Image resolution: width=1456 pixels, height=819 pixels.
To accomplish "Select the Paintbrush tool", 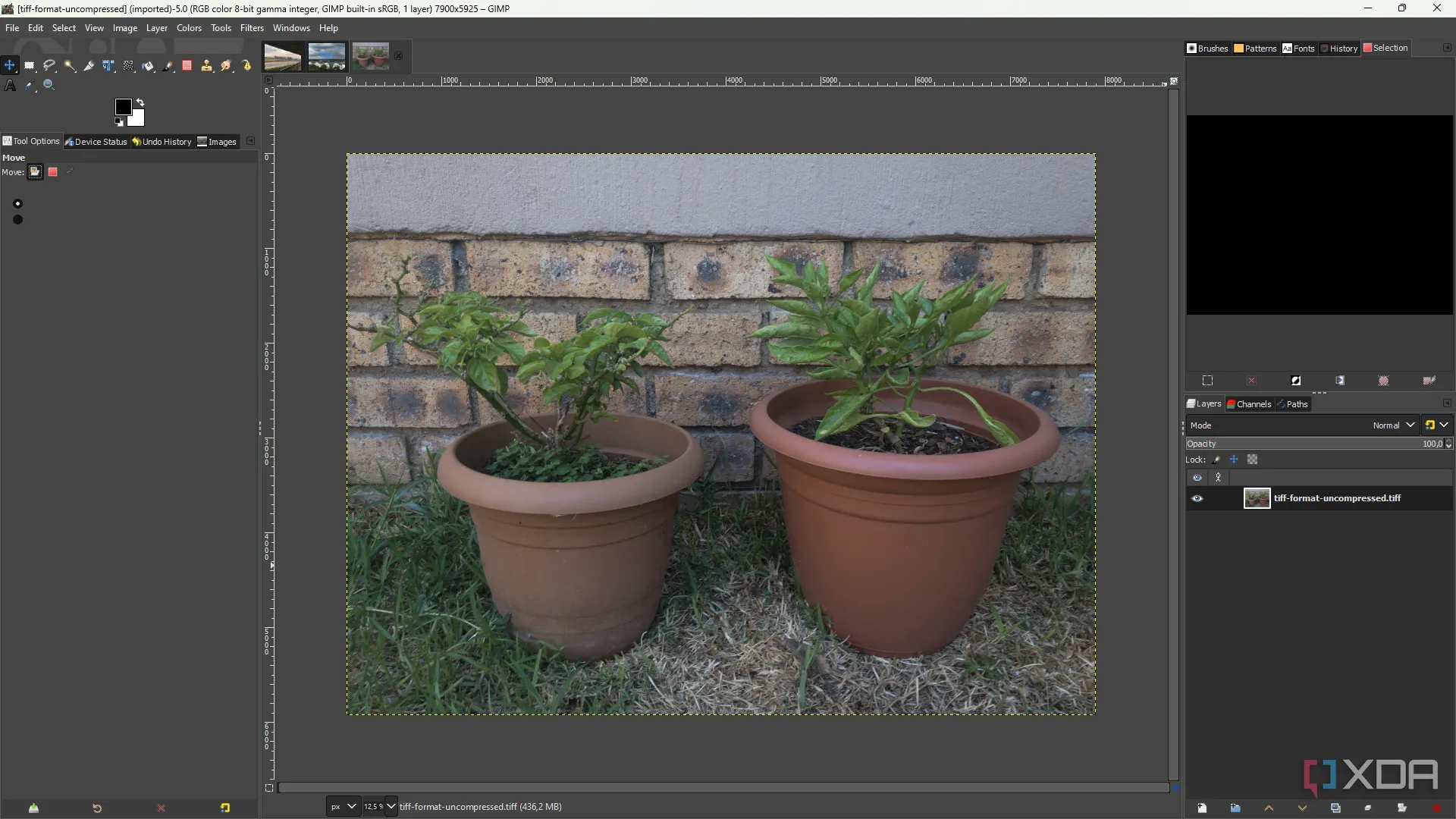I will click(x=168, y=66).
